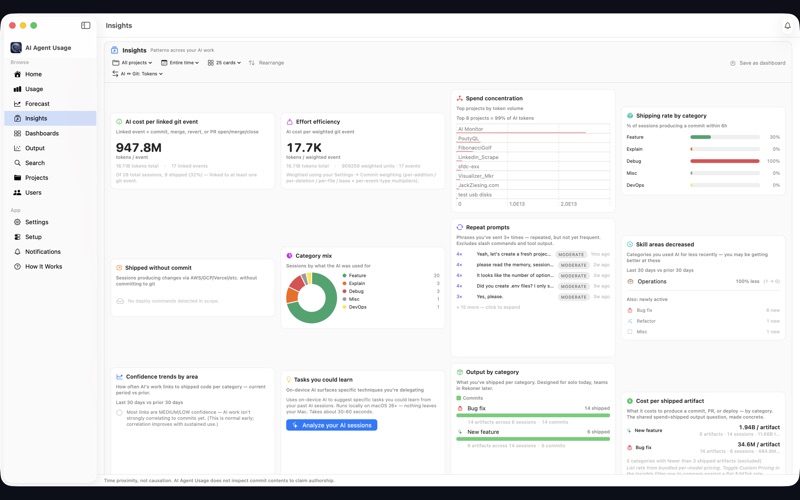Click the AI Monitor row in Spend concentration
800x500 pixels.
(533, 129)
